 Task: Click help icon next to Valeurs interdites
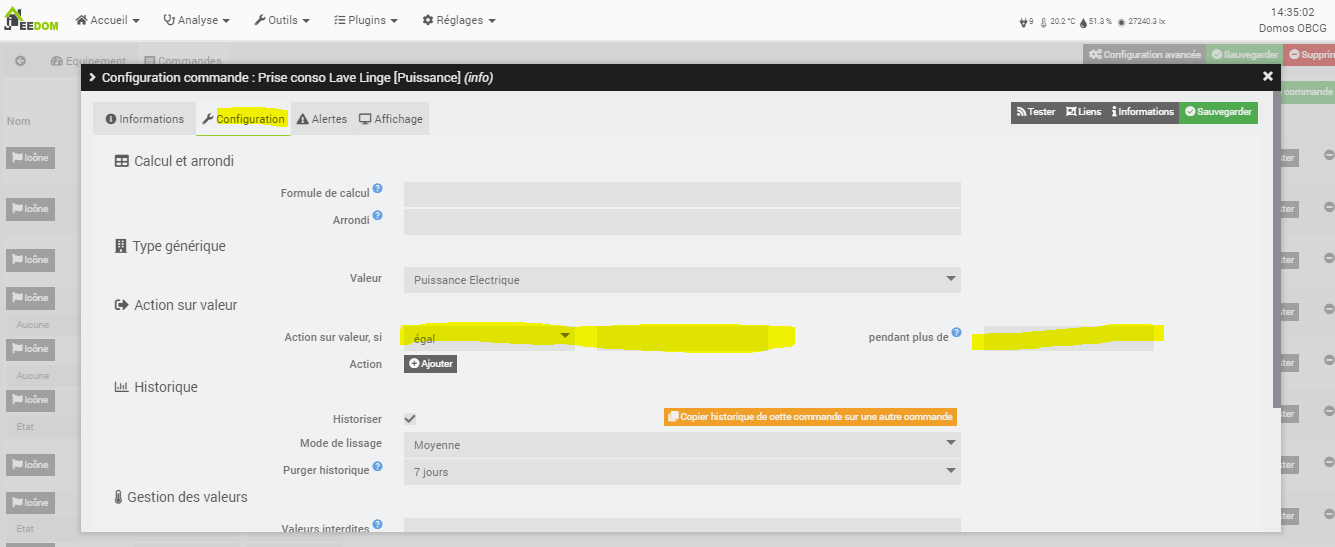pos(378,524)
